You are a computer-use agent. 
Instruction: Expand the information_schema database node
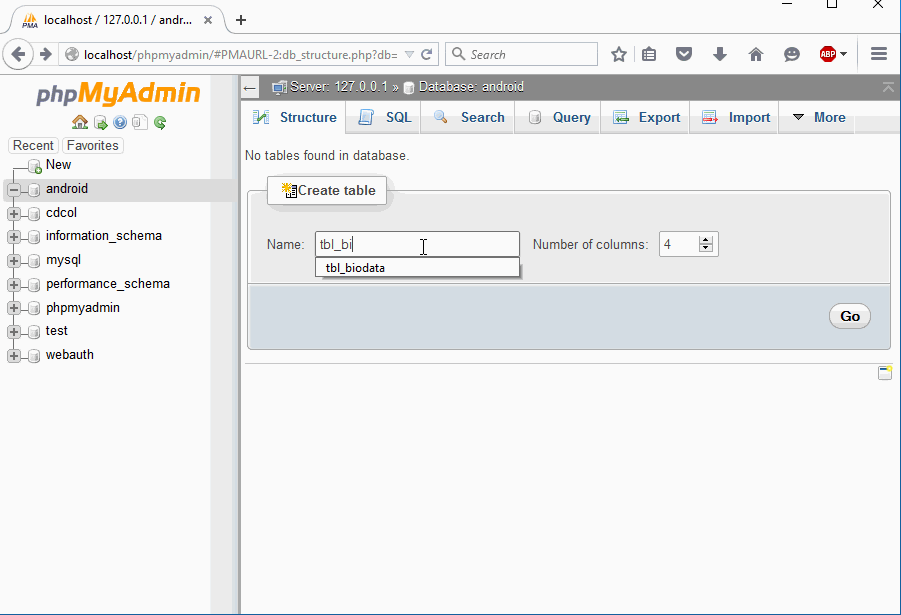pos(14,237)
